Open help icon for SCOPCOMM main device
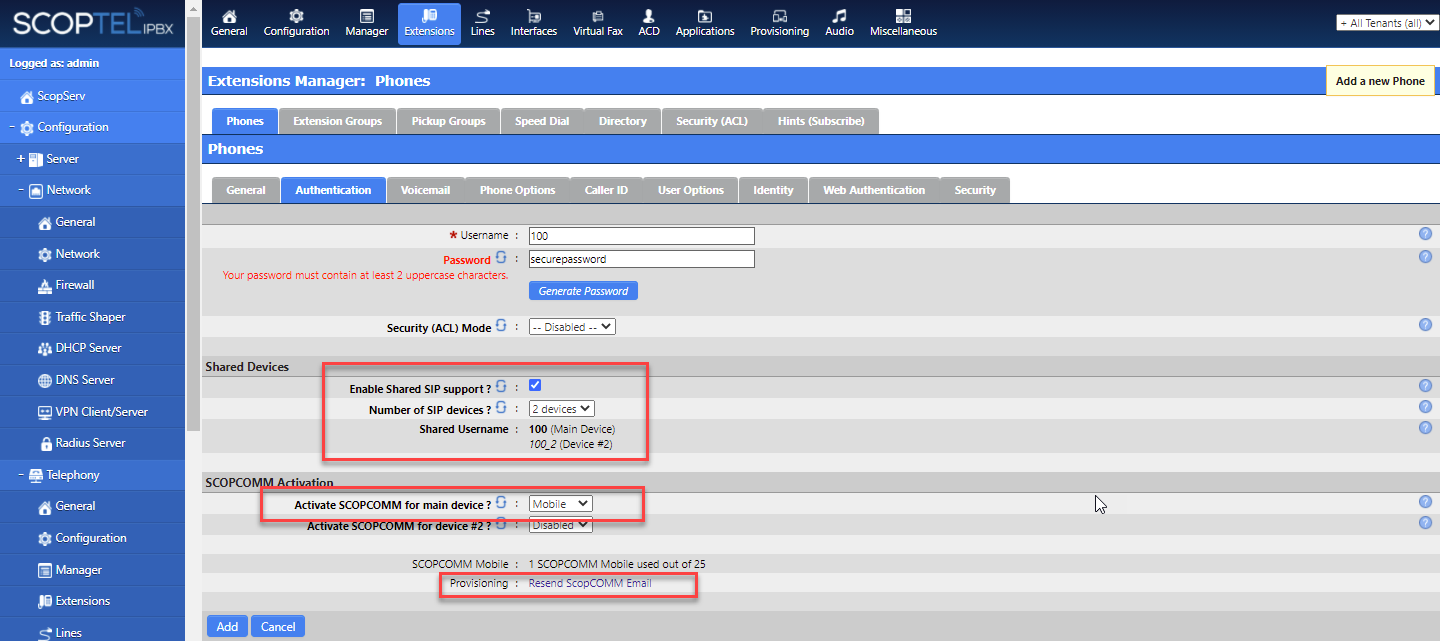 coord(1425,502)
